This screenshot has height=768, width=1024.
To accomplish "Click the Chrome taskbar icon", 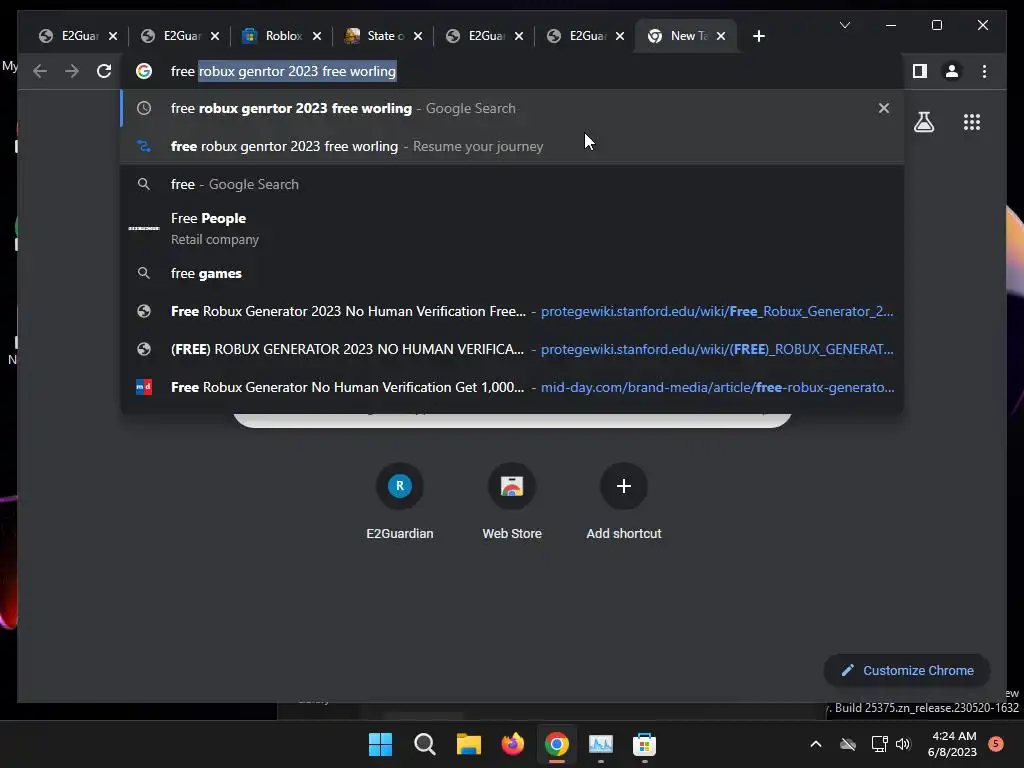I will [556, 744].
